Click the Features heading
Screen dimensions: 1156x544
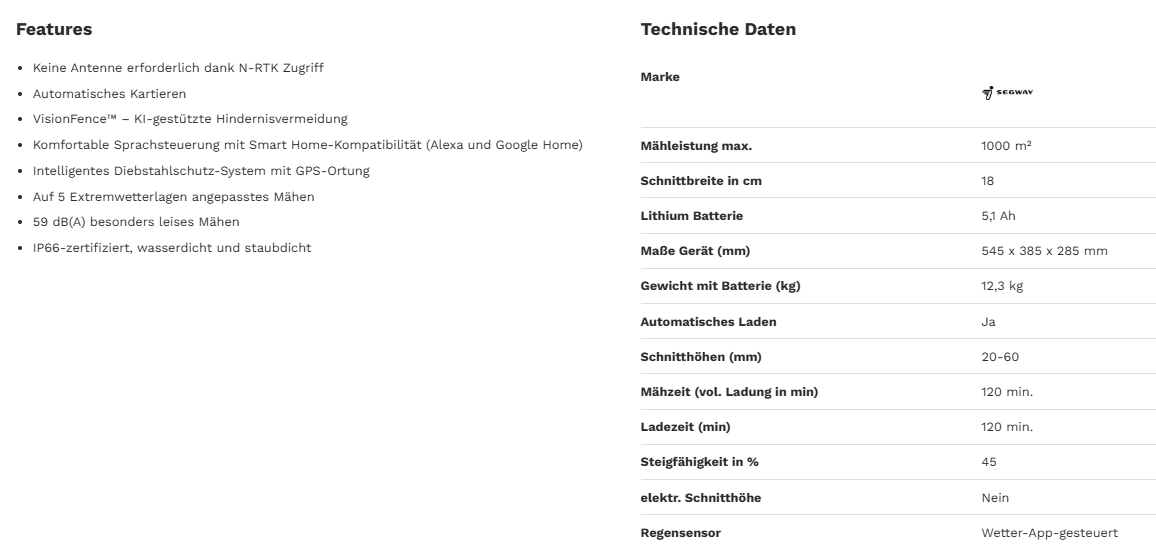click(54, 29)
